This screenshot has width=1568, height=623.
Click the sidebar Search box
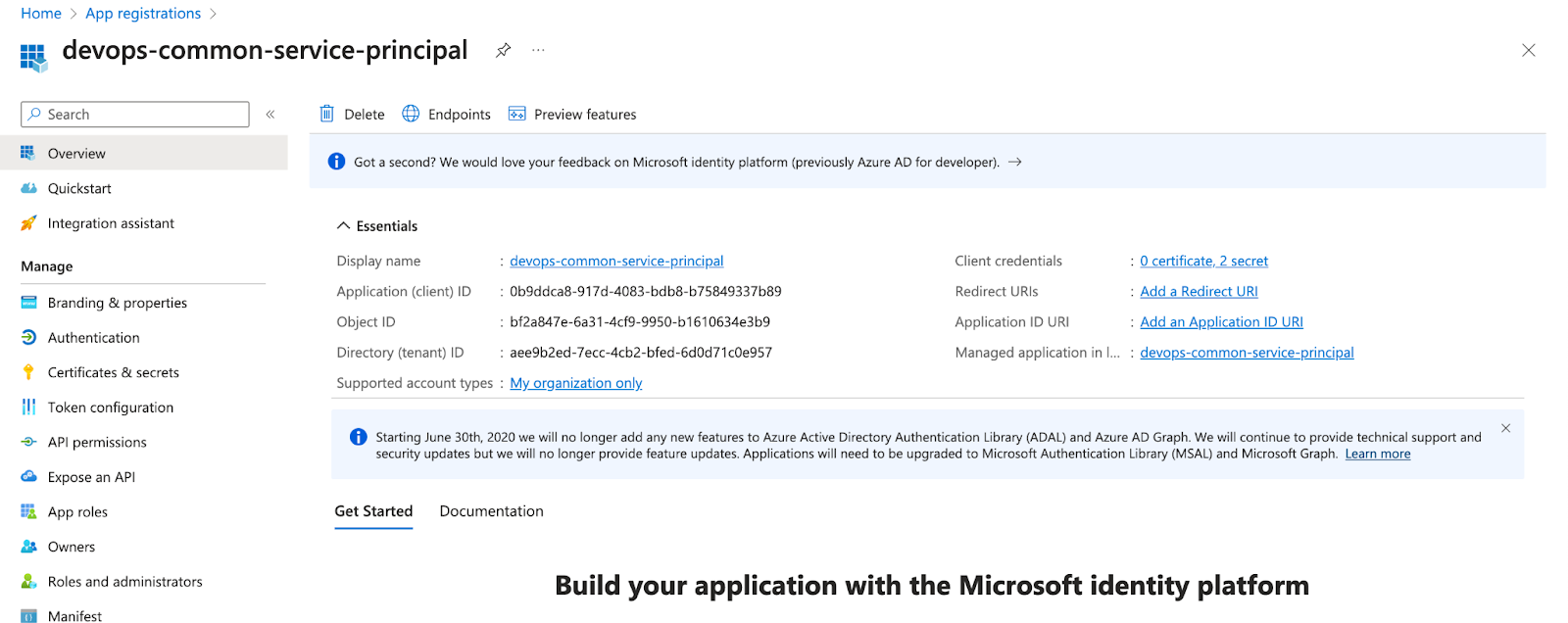pyautogui.click(x=135, y=115)
